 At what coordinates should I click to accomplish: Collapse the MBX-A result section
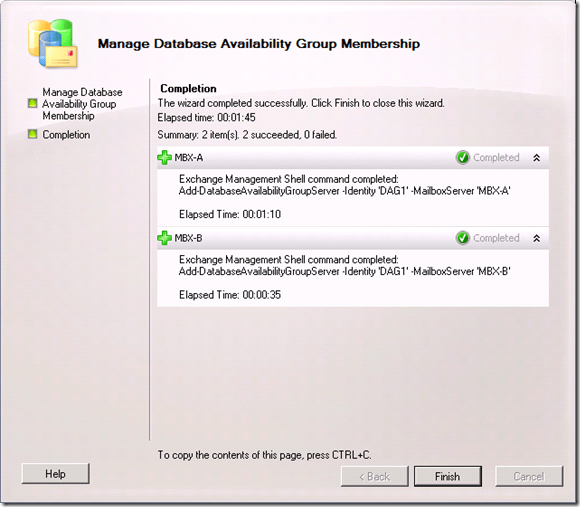537,158
